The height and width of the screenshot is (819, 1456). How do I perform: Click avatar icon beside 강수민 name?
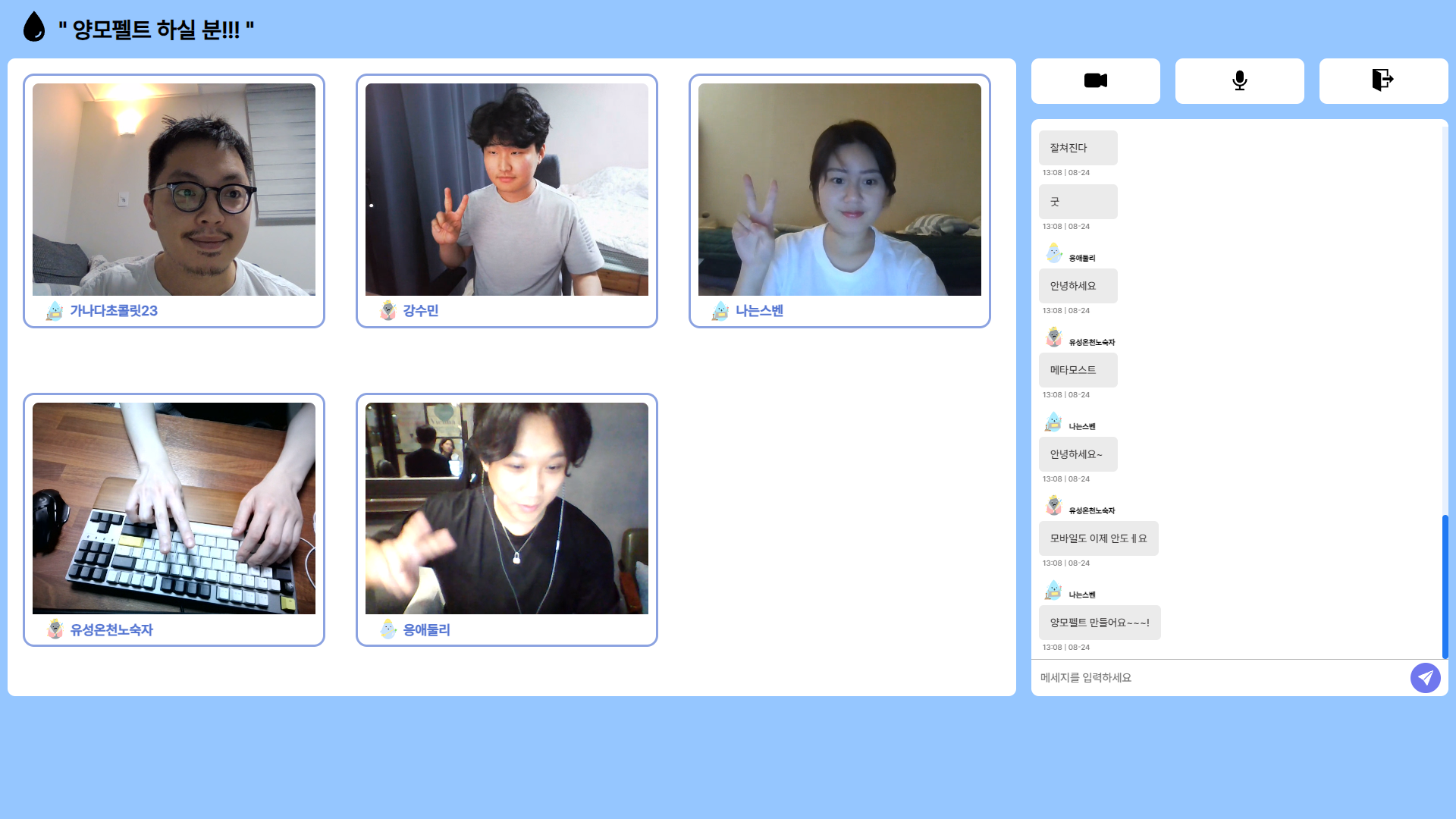pos(388,311)
